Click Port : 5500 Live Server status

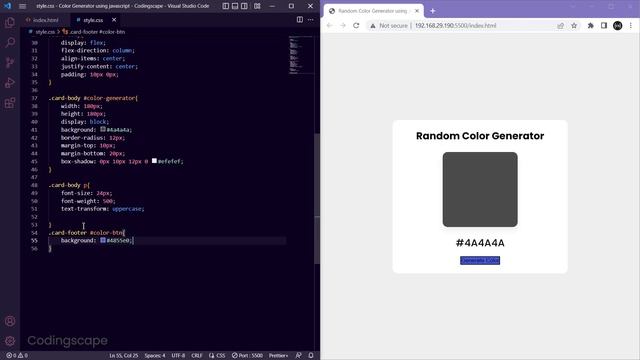[247, 356]
